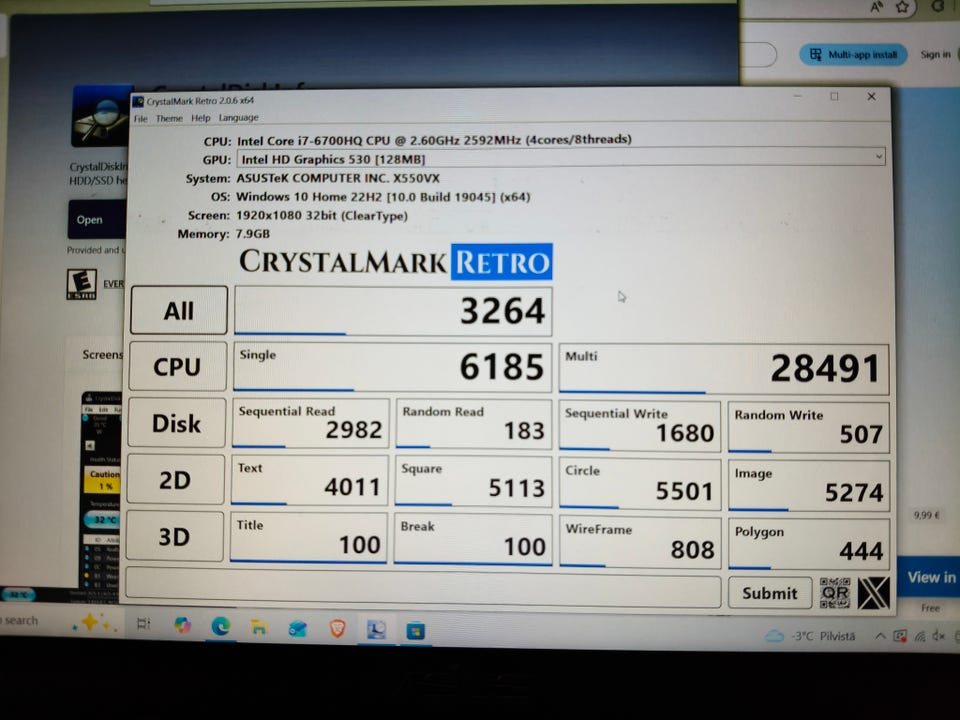Image resolution: width=960 pixels, height=720 pixels.
Task: Click the OS line Windows 10 Home
Action: point(383,197)
